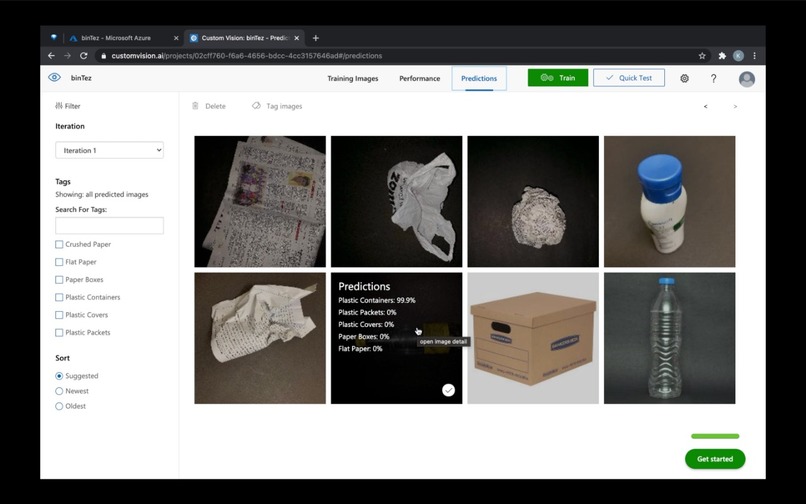Switch to Predictions tab
806x504 pixels.
pyautogui.click(x=479, y=79)
